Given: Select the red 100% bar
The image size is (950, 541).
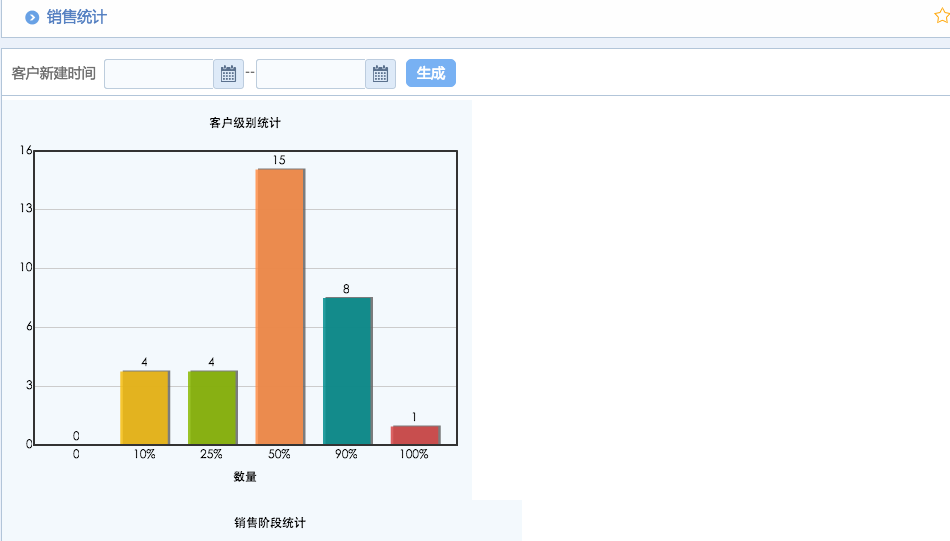Looking at the screenshot, I should 414,434.
